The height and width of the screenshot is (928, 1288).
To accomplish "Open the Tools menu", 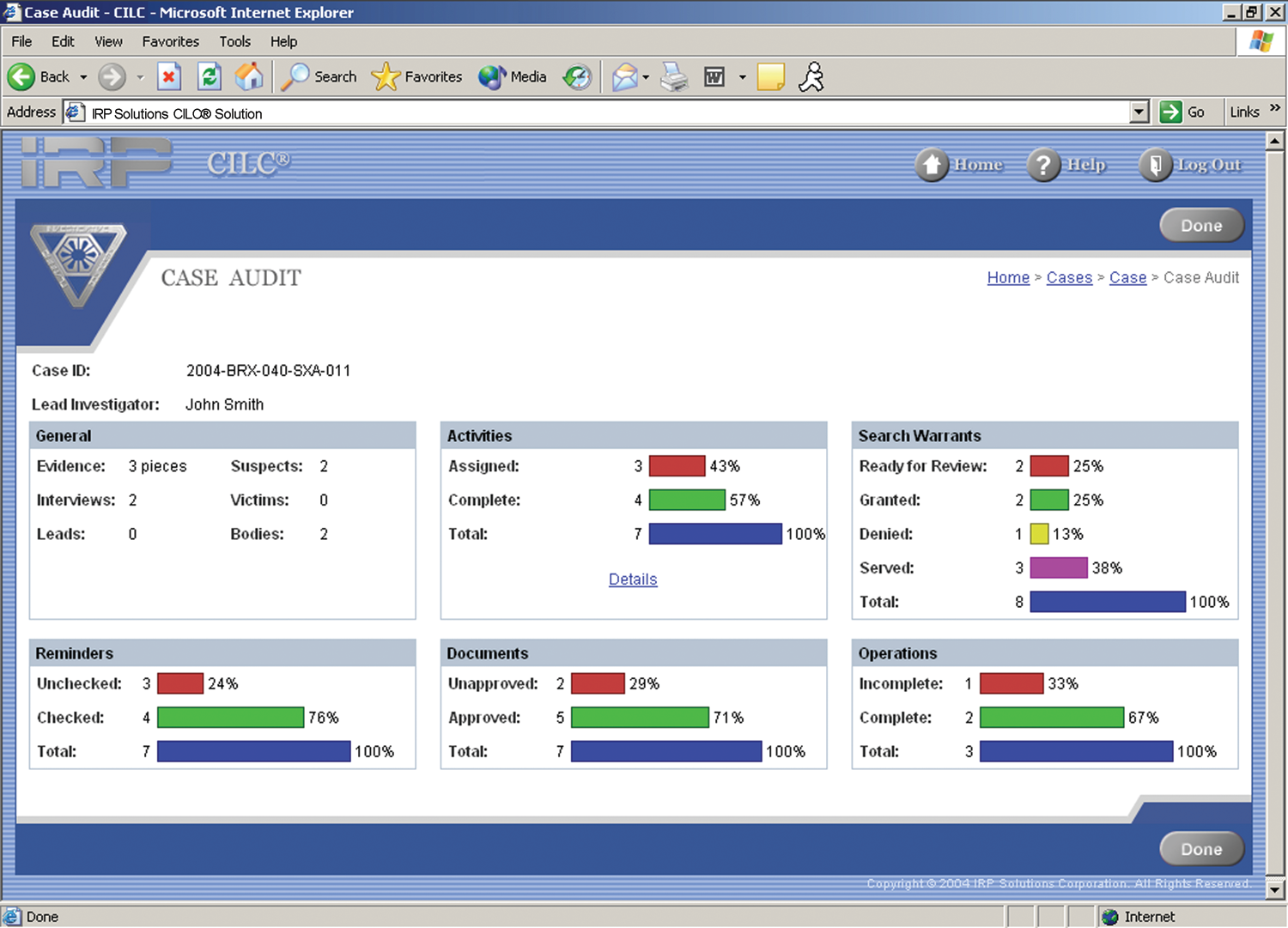I will click(234, 41).
